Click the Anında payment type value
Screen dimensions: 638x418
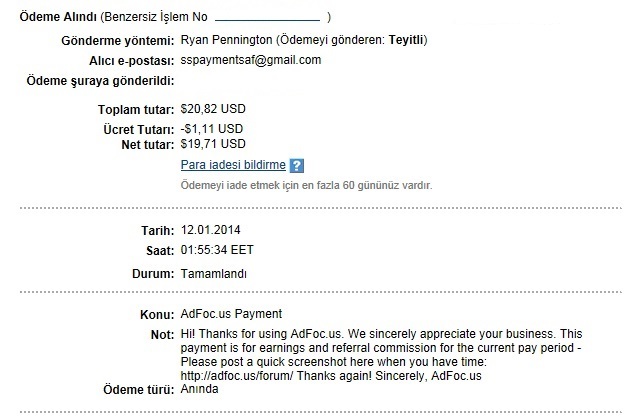click(199, 389)
